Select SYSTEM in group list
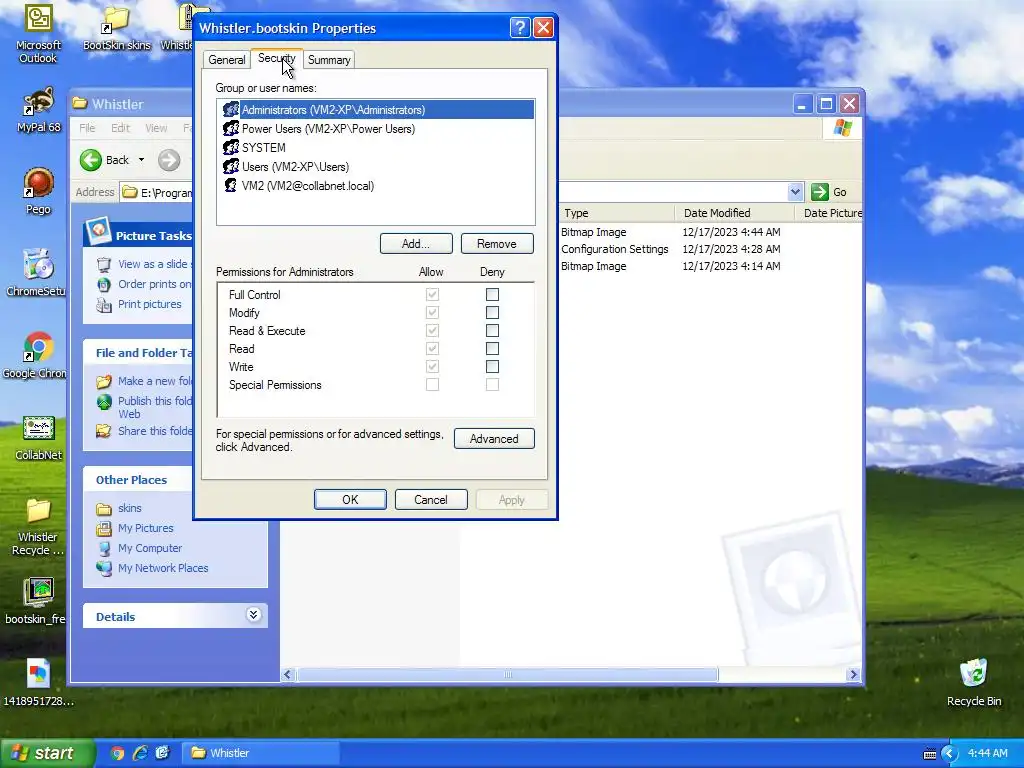Viewport: 1024px width, 768px height. pos(376,148)
